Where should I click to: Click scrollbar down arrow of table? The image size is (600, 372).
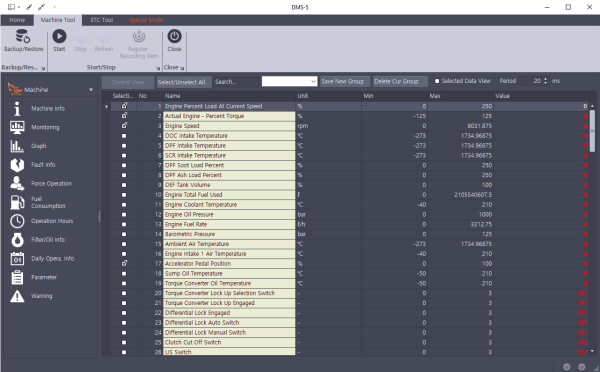(x=592, y=351)
